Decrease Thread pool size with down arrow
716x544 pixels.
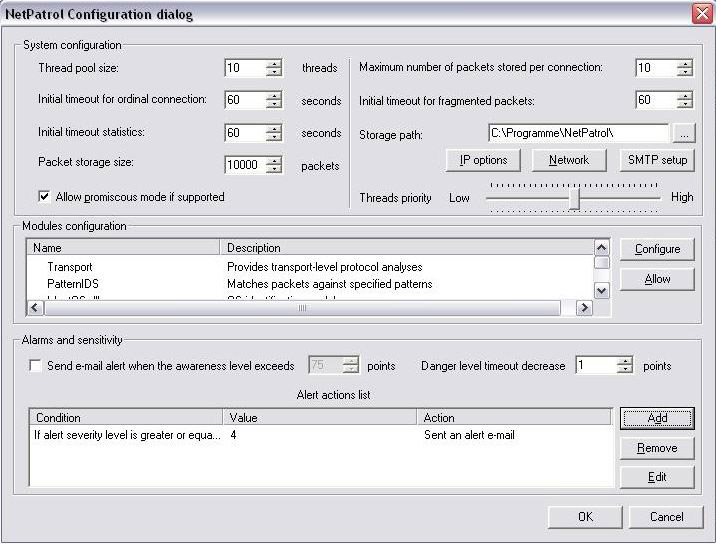click(274, 72)
